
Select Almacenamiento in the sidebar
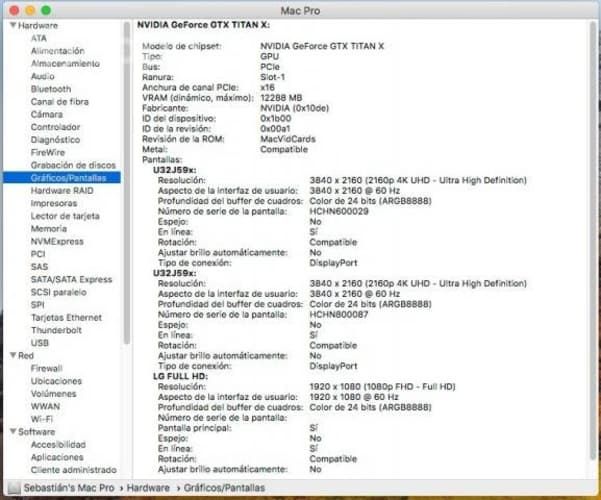tap(65, 63)
